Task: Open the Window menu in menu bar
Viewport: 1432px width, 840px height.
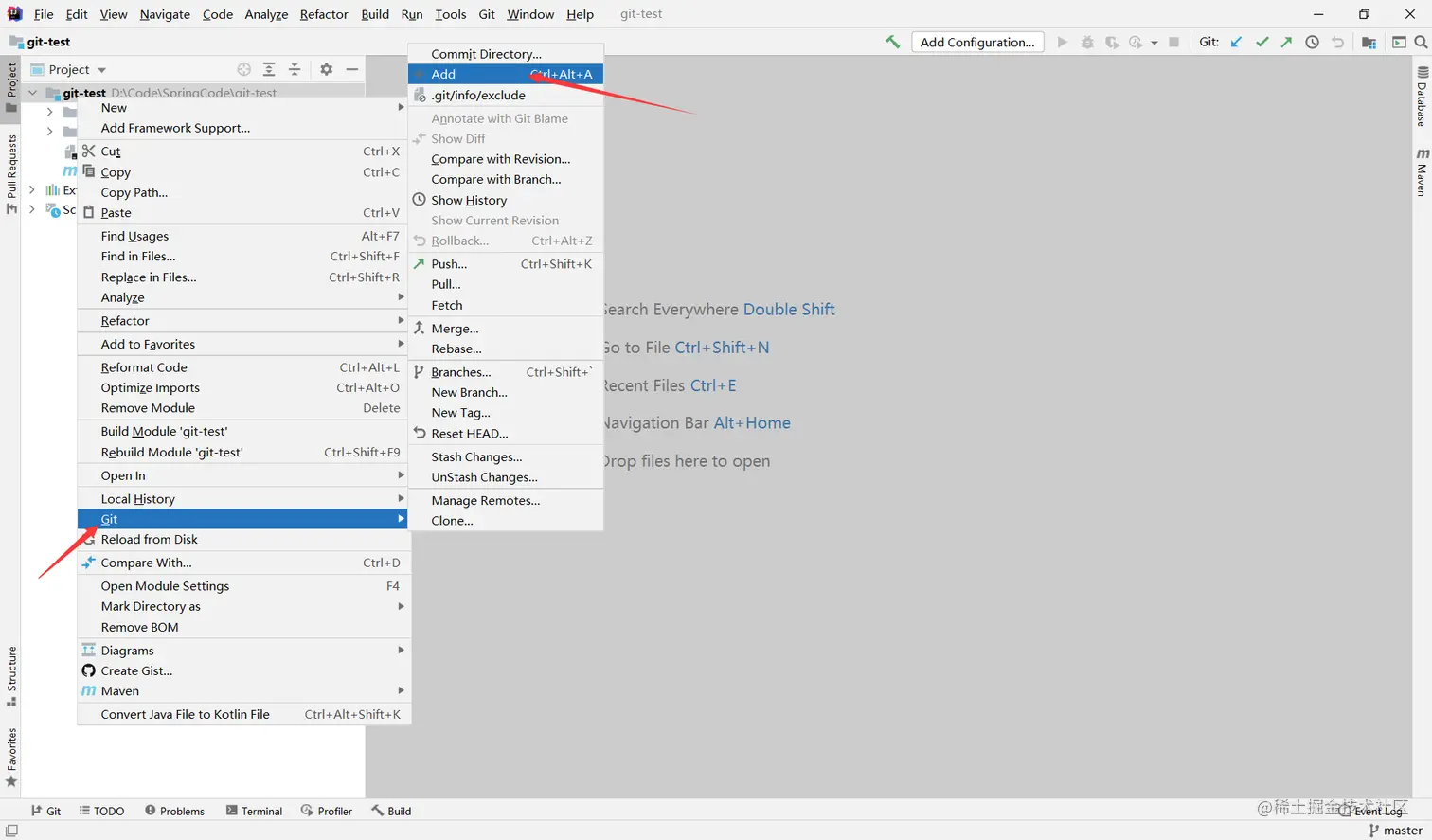Action: tap(530, 14)
